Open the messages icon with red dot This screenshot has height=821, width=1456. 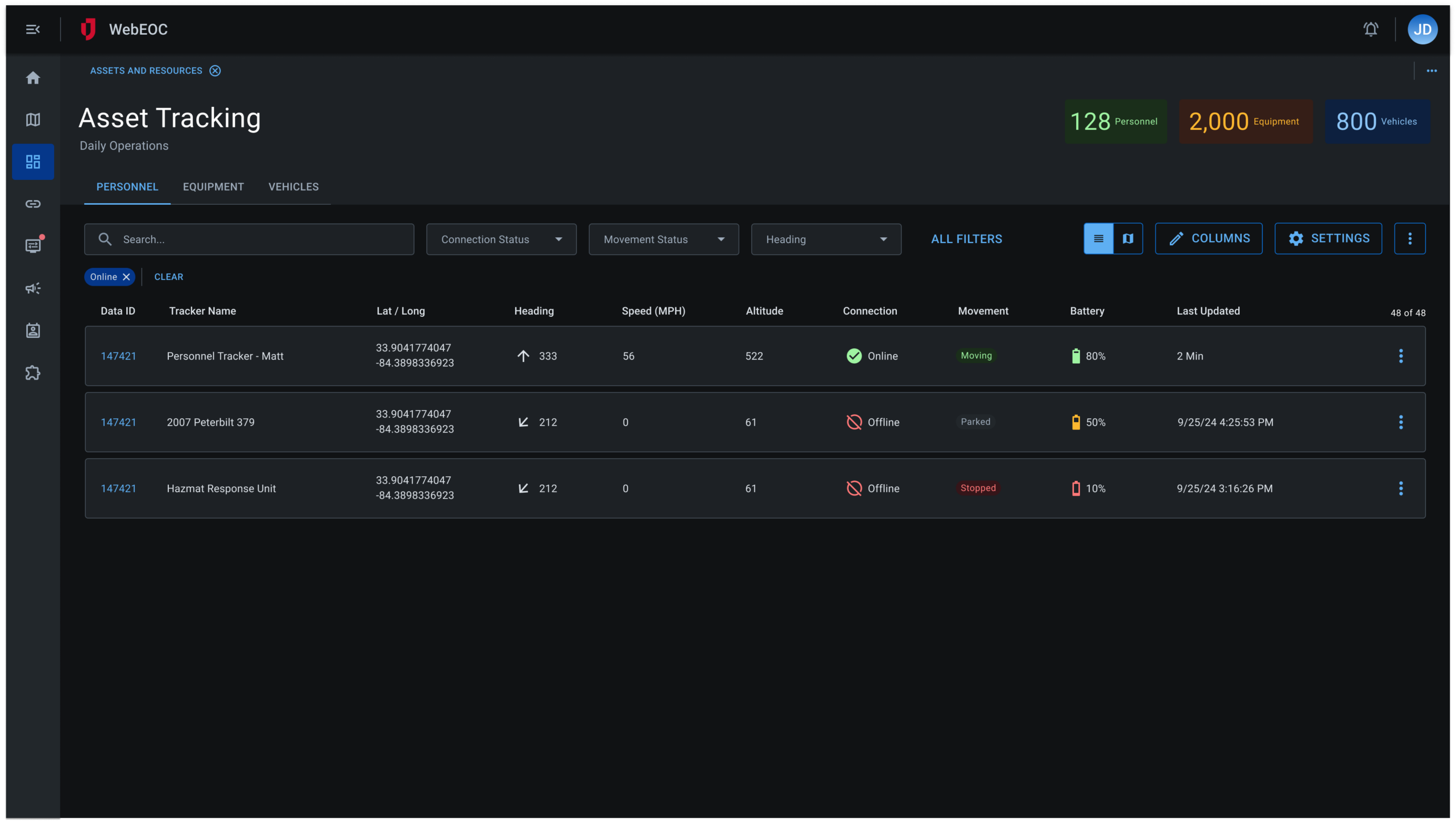click(33, 245)
